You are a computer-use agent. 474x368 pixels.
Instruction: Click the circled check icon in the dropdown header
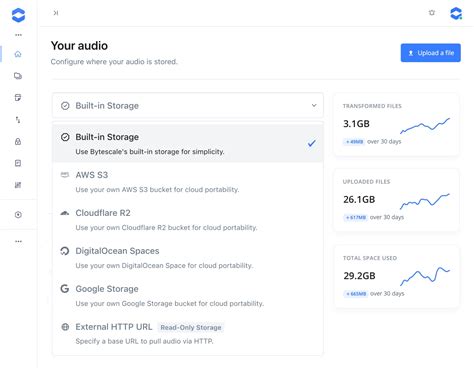65,106
